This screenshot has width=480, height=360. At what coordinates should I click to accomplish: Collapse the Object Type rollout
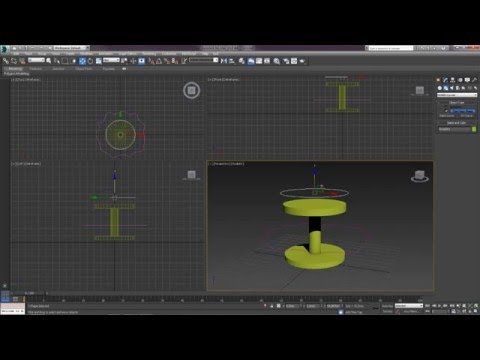coord(457,102)
